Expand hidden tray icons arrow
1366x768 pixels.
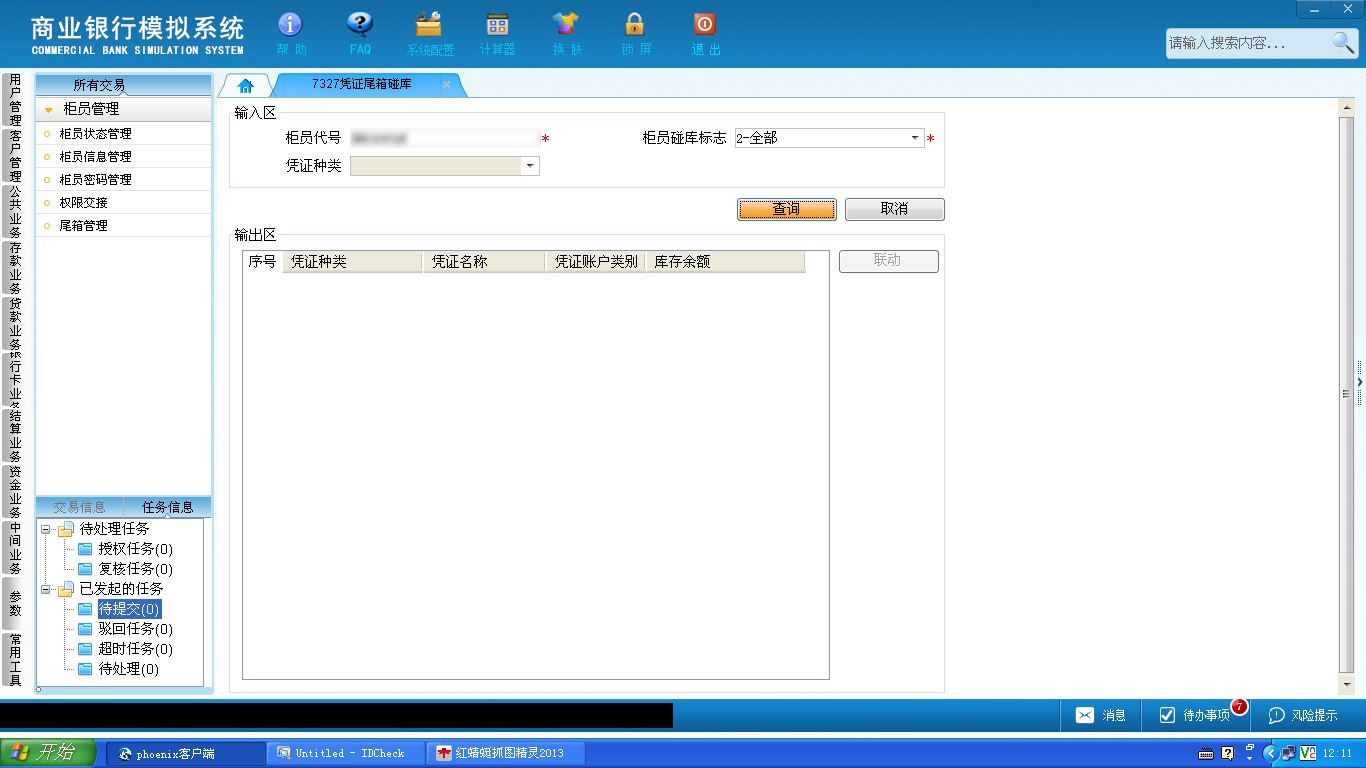(1271, 753)
